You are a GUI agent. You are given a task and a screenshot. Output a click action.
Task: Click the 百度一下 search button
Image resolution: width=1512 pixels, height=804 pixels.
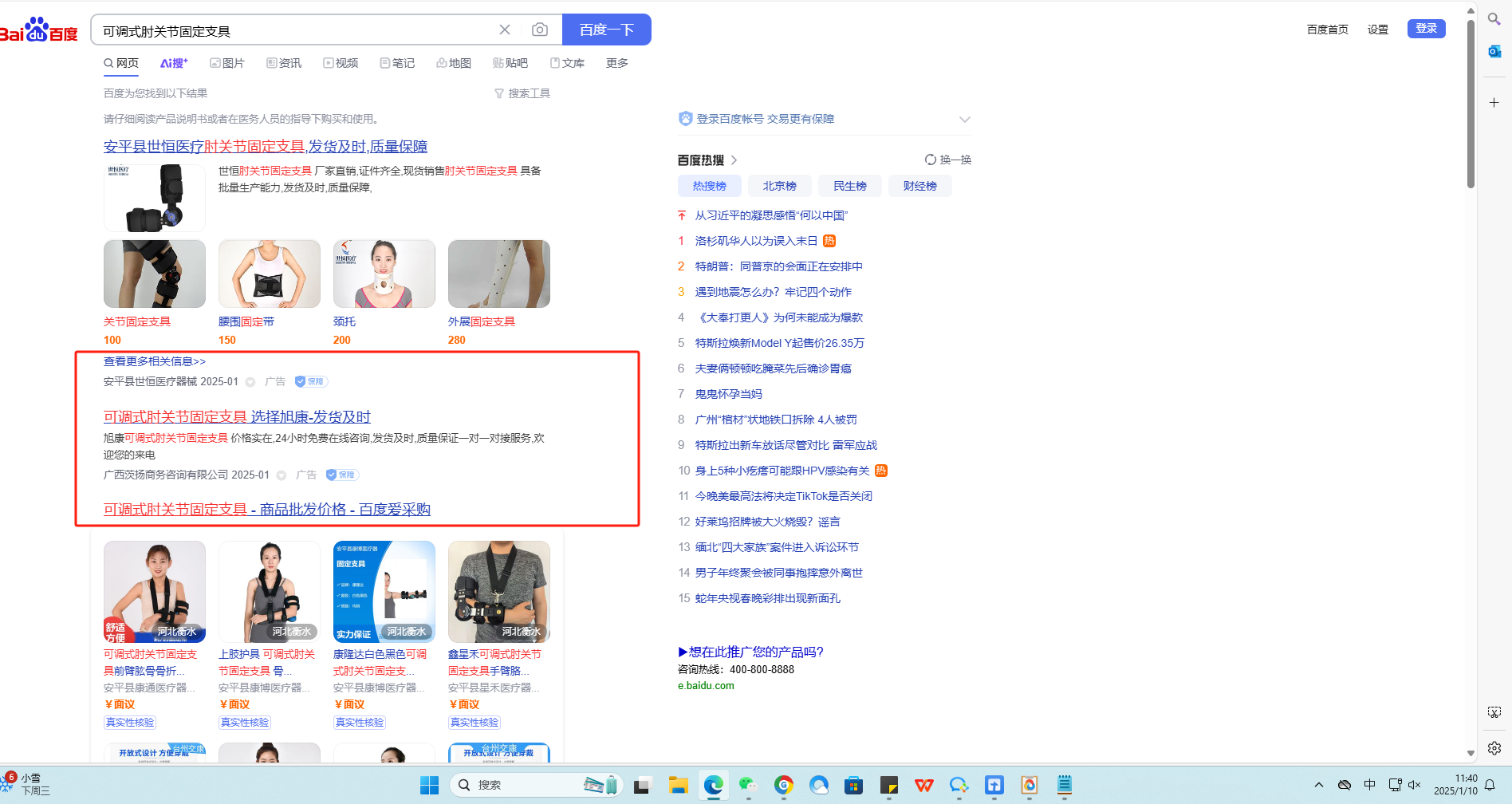(607, 30)
